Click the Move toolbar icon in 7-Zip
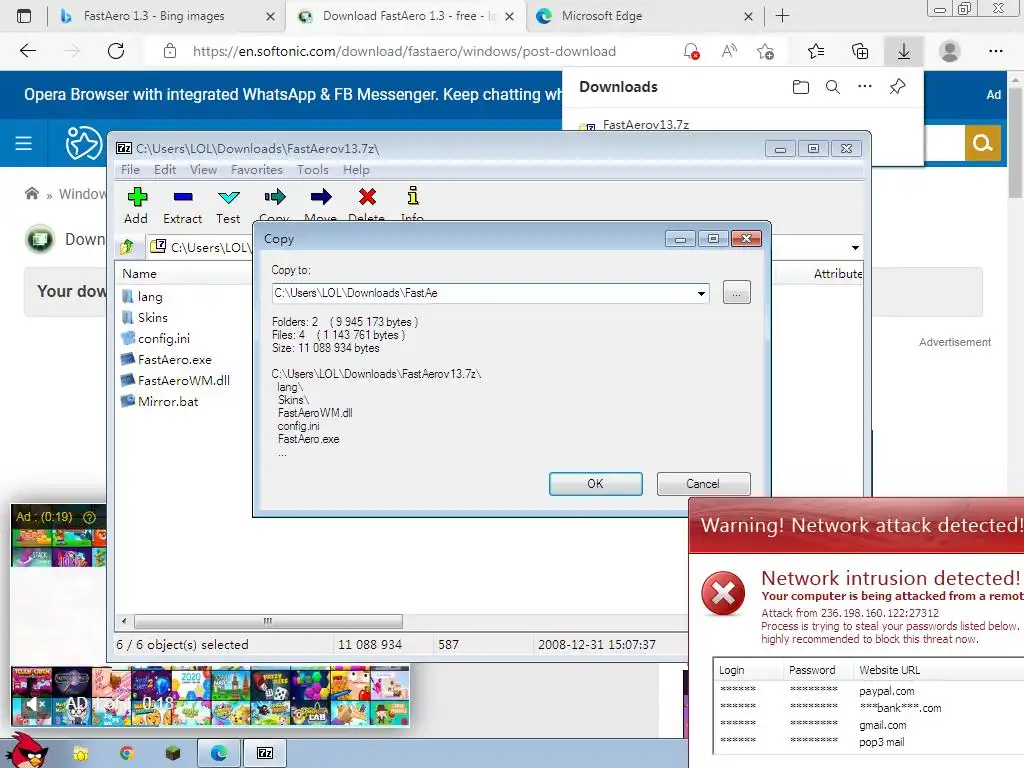1024x768 pixels. [321, 197]
